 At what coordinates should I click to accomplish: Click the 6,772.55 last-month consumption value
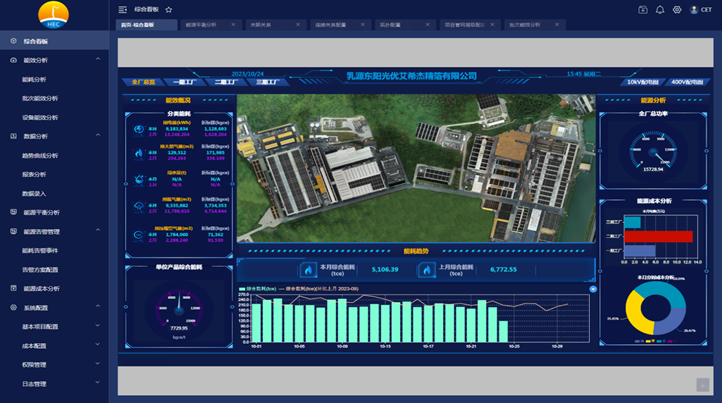[x=503, y=269]
